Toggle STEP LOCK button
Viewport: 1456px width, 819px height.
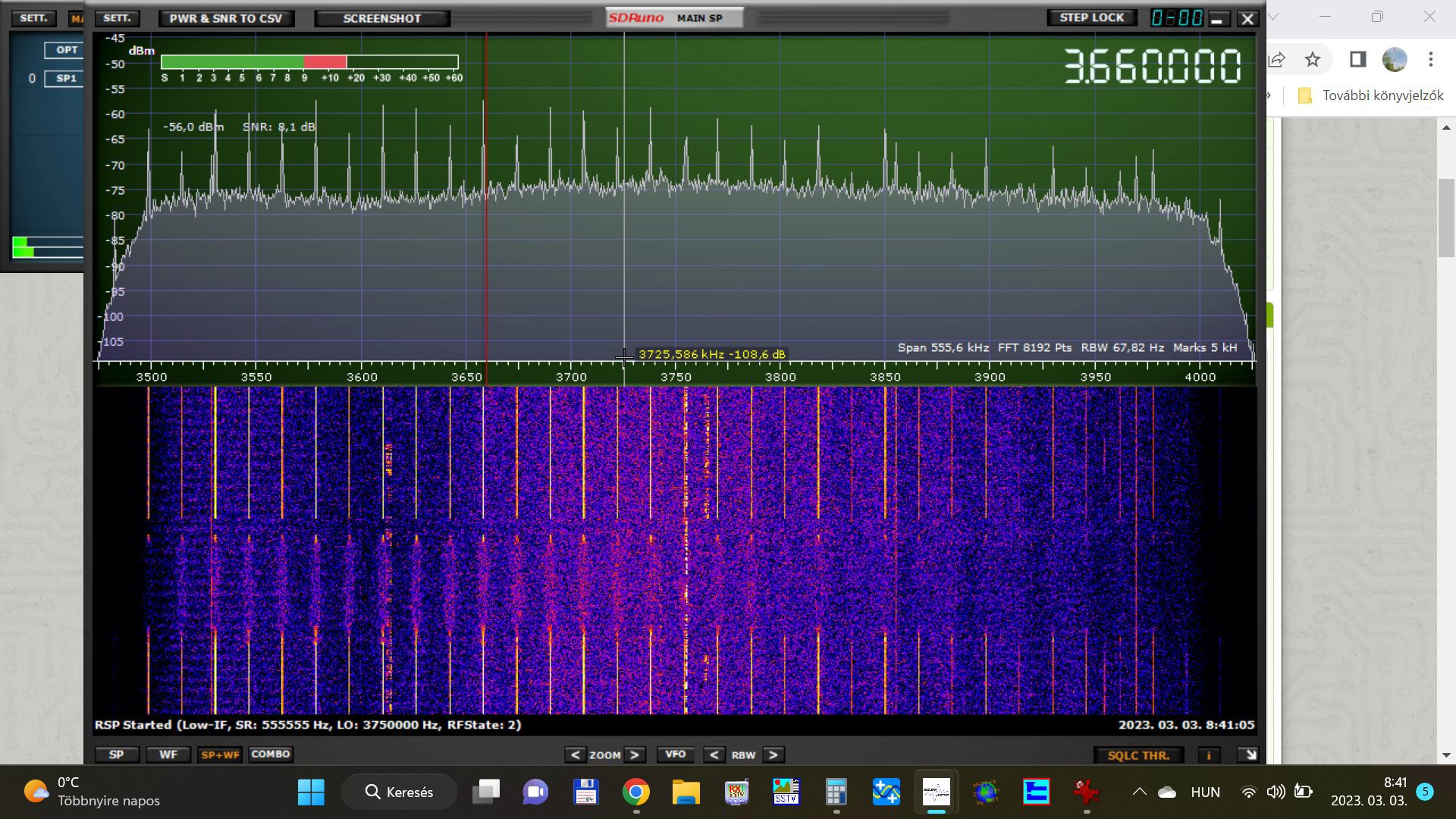coord(1091,17)
